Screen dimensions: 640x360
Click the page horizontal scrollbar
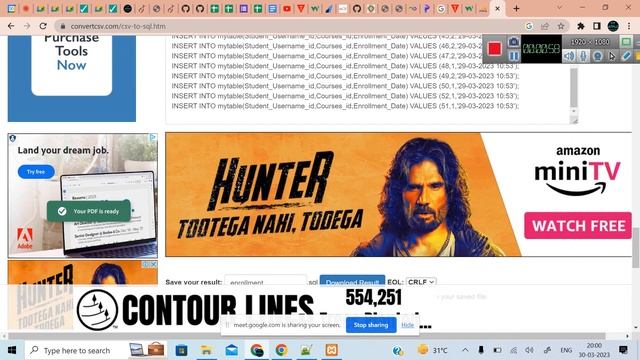tap(306, 336)
